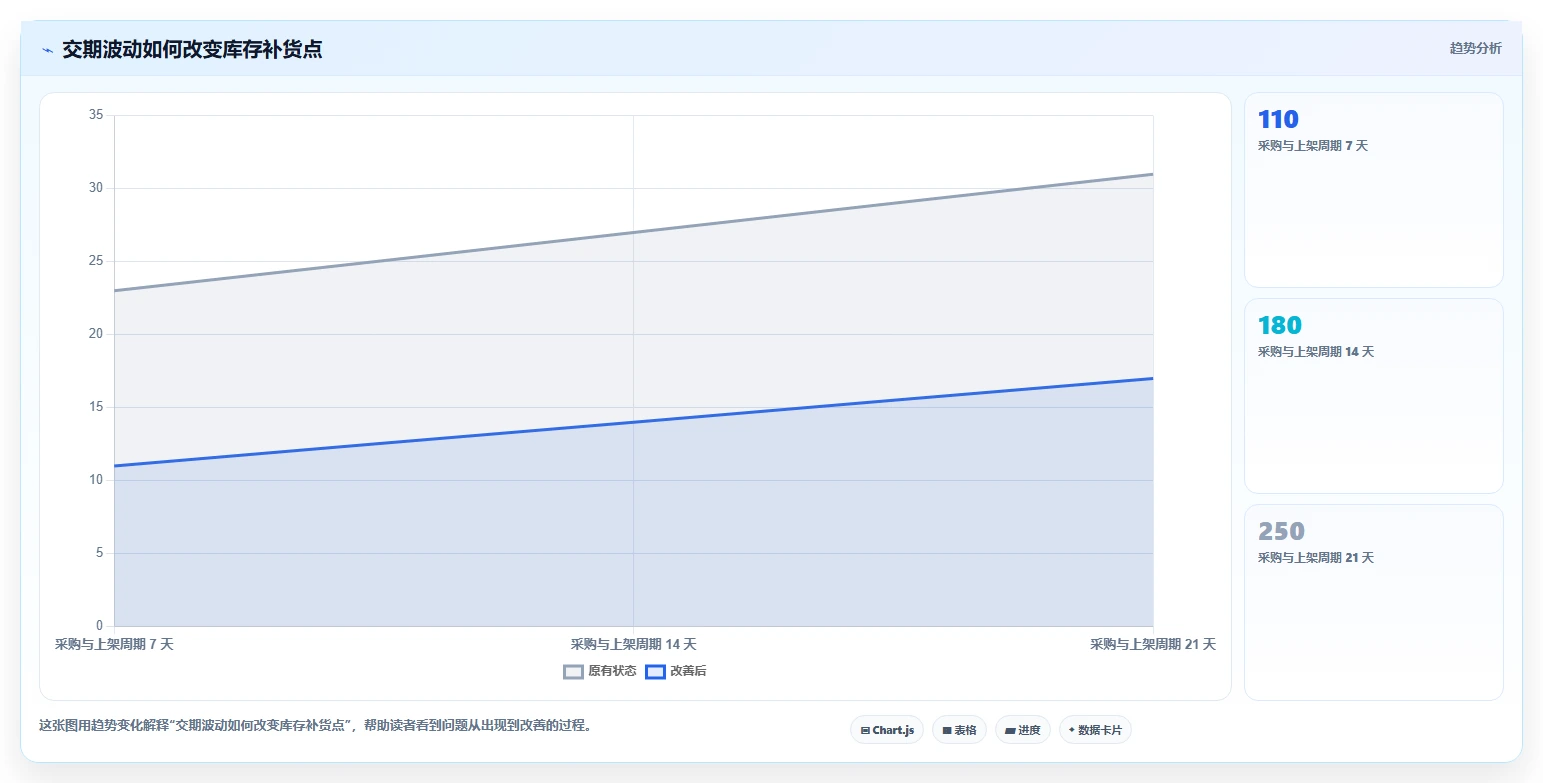The height and width of the screenshot is (783, 1543).
Task: Click the blue line end point at 21 天
Action: 1153,378
